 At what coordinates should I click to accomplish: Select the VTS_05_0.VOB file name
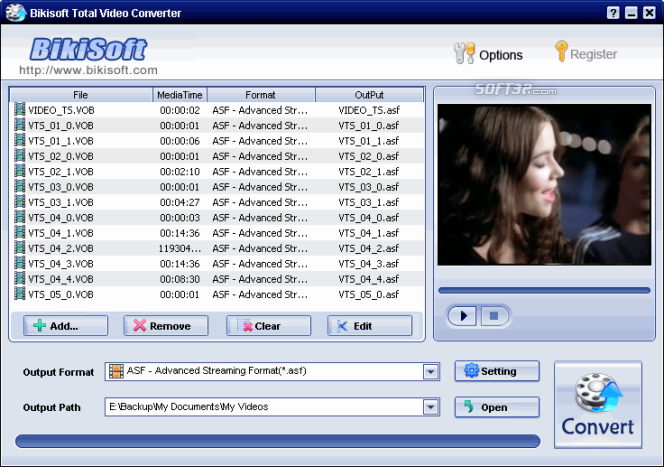coord(61,295)
